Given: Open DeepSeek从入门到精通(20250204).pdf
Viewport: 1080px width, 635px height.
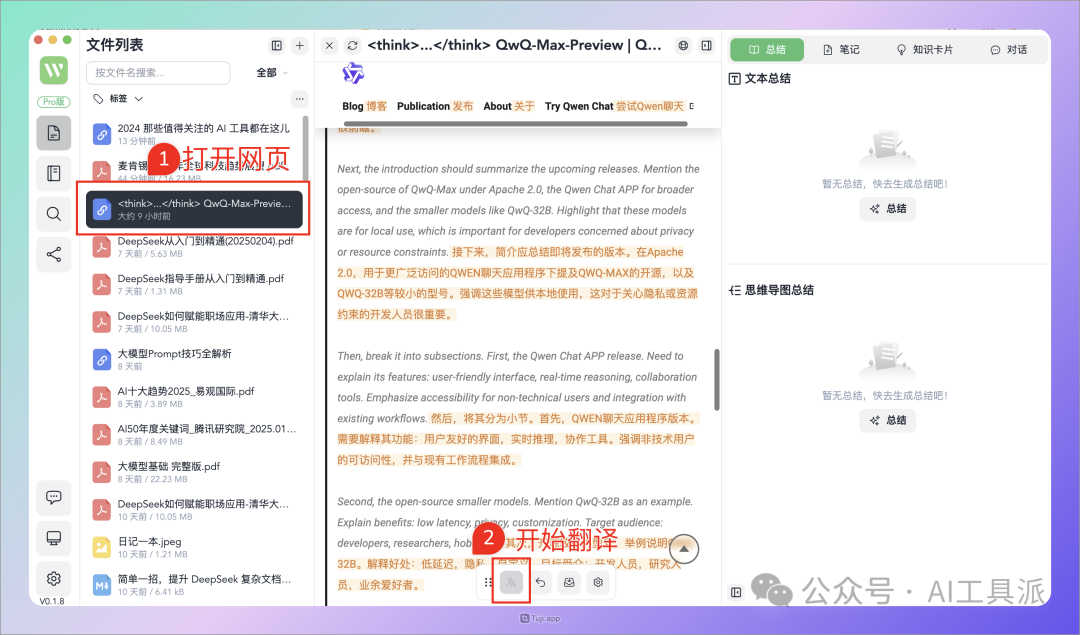Looking at the screenshot, I should click(195, 247).
